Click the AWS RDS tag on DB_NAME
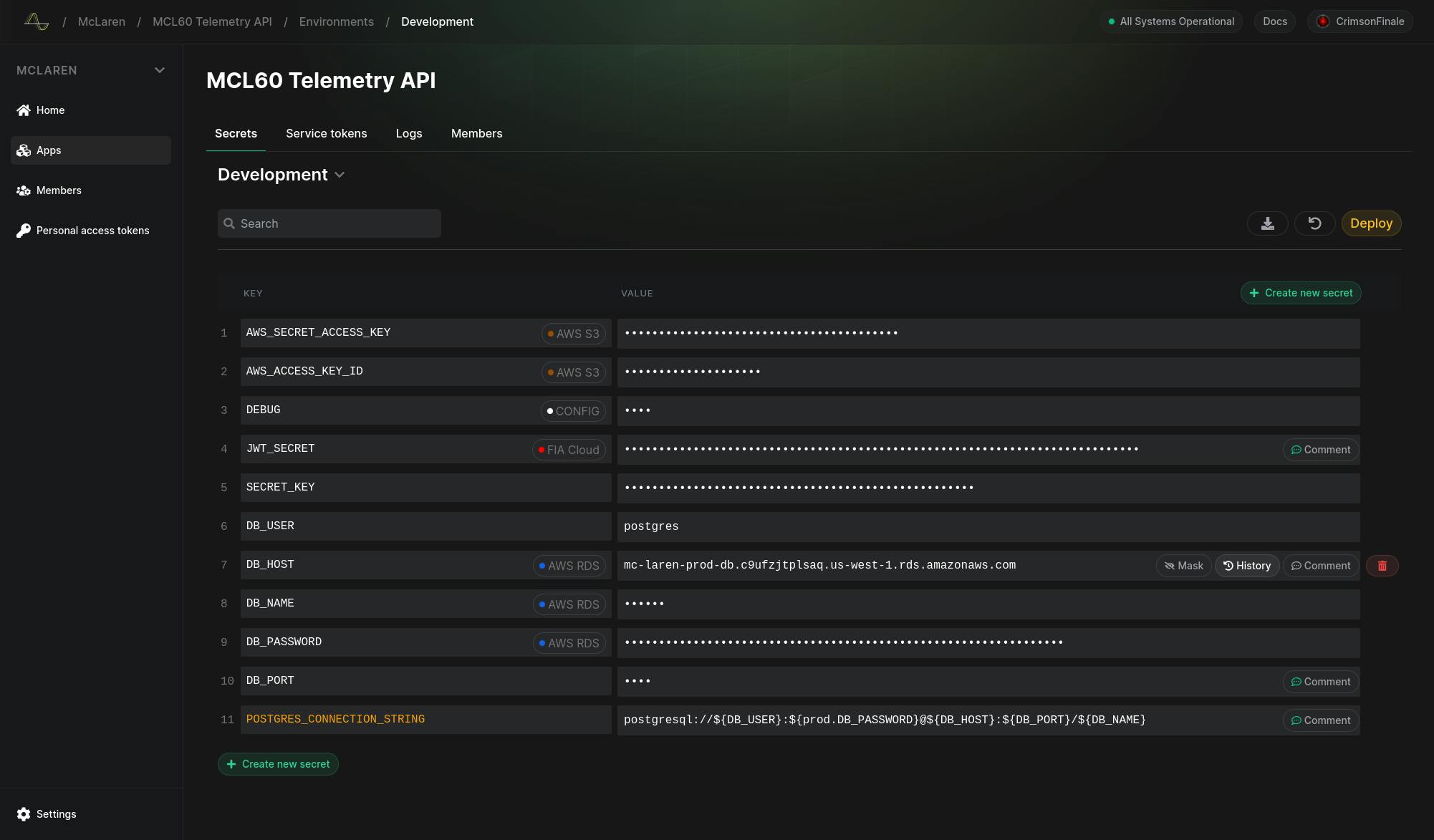 pyautogui.click(x=569, y=604)
